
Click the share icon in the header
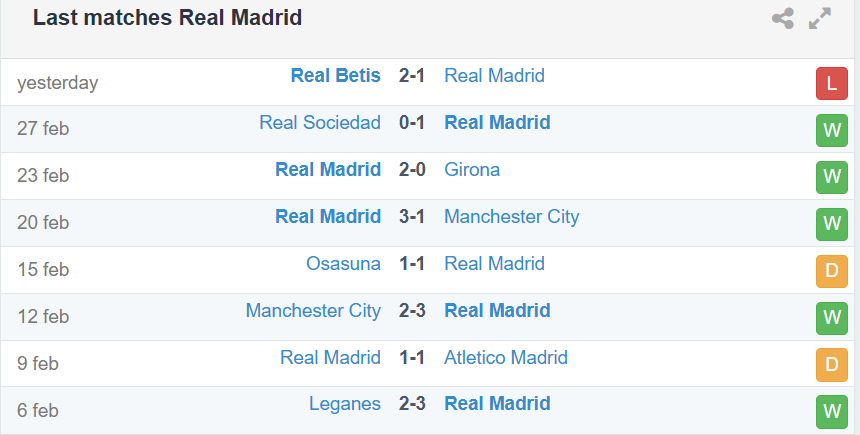click(783, 19)
